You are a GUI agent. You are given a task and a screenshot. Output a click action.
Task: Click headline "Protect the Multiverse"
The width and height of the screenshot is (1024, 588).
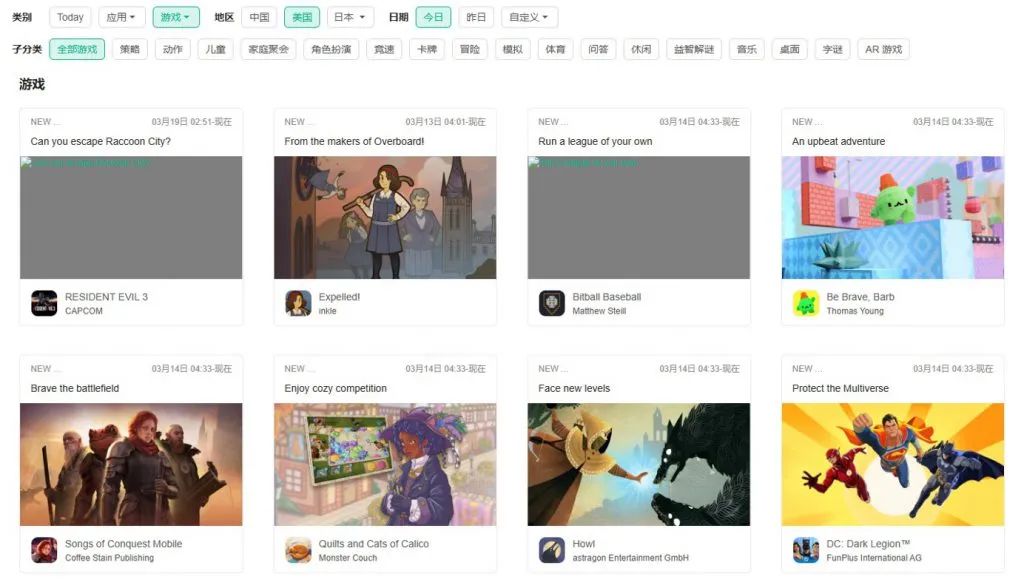pyautogui.click(x=840, y=388)
